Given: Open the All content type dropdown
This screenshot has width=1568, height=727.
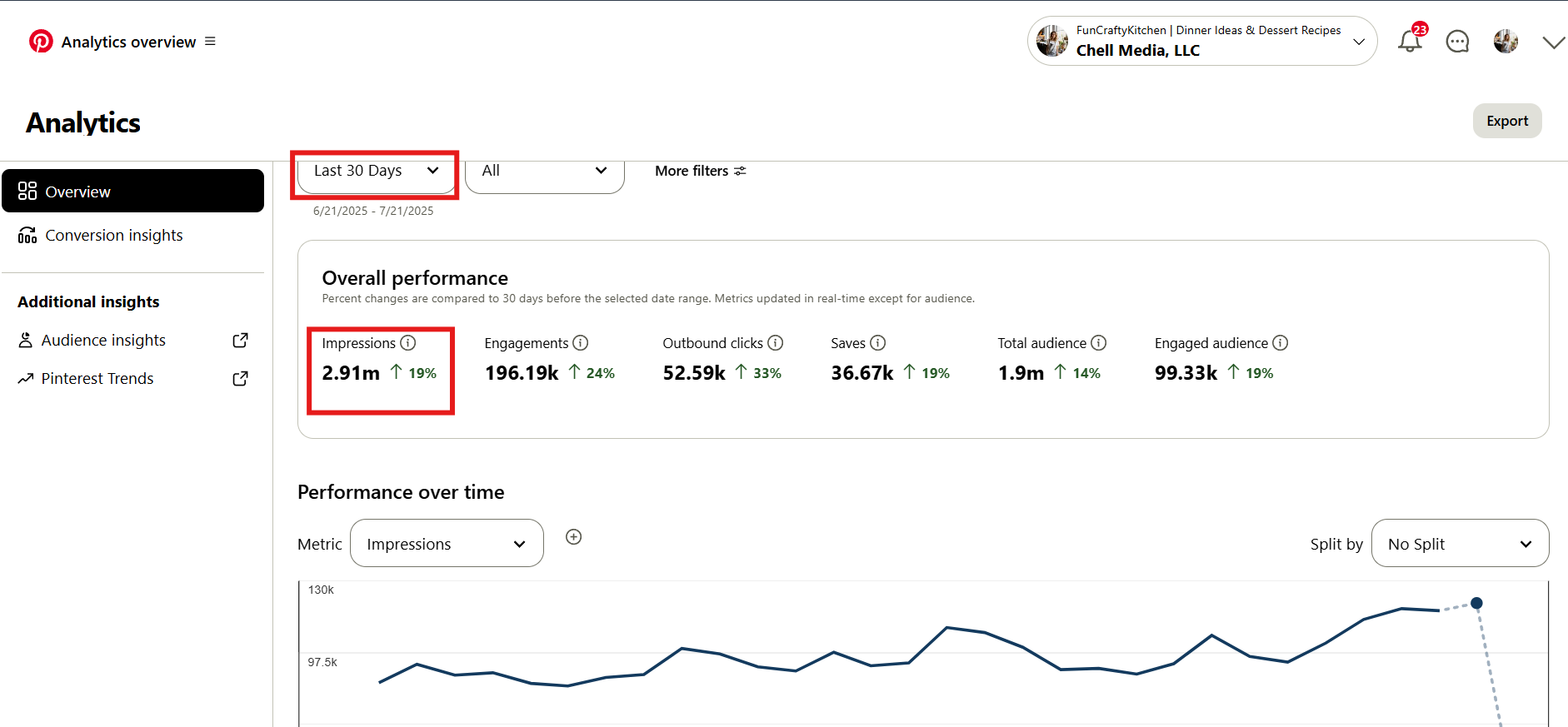Looking at the screenshot, I should (544, 172).
